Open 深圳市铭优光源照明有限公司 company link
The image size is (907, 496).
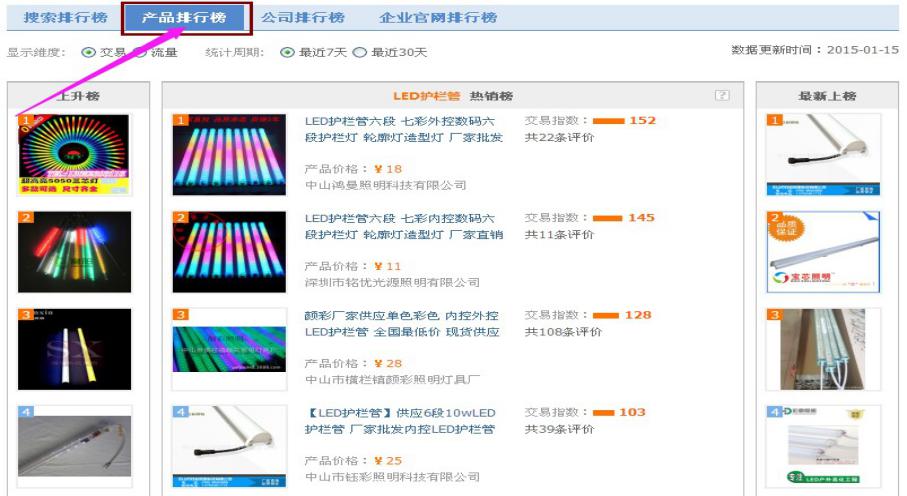click(392, 282)
